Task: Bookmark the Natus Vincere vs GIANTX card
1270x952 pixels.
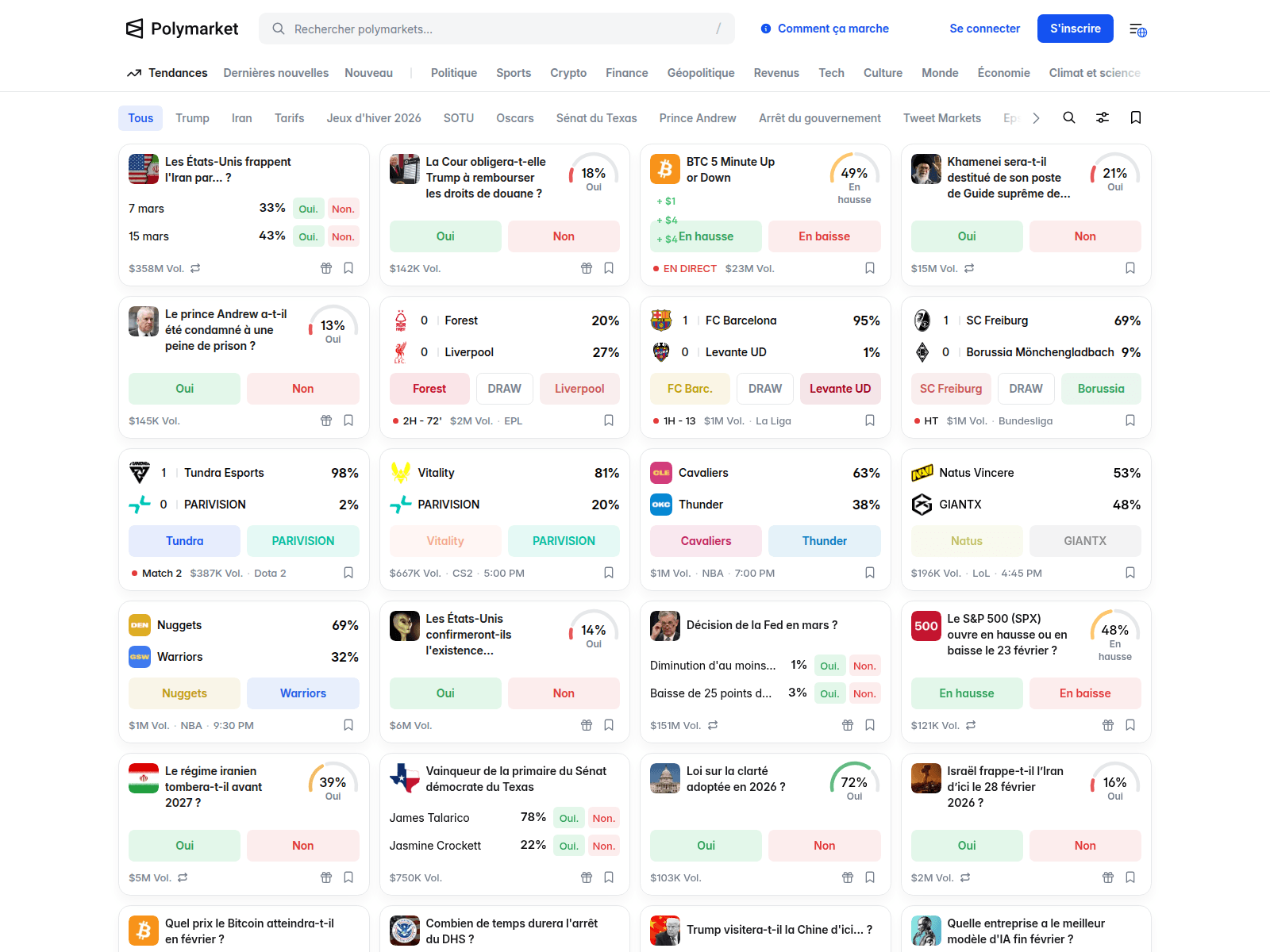Action: [x=1130, y=573]
